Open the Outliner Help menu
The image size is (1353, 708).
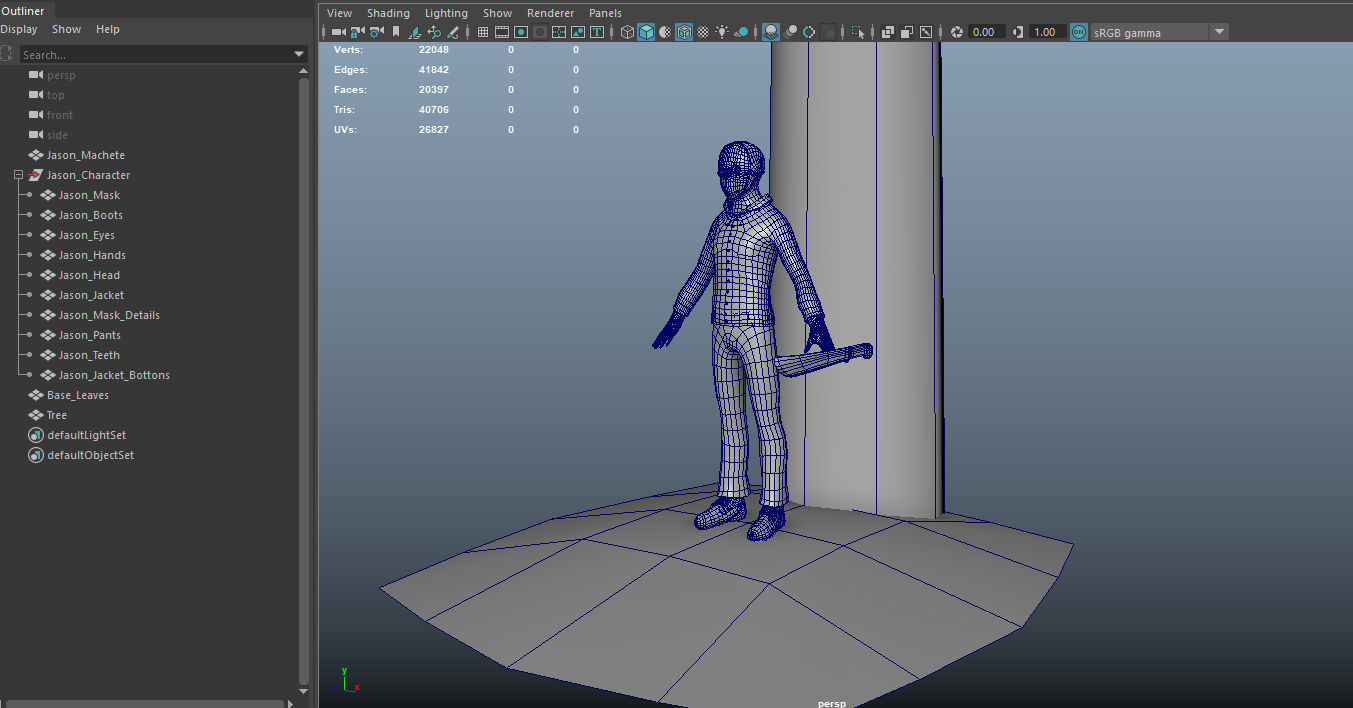tap(108, 29)
